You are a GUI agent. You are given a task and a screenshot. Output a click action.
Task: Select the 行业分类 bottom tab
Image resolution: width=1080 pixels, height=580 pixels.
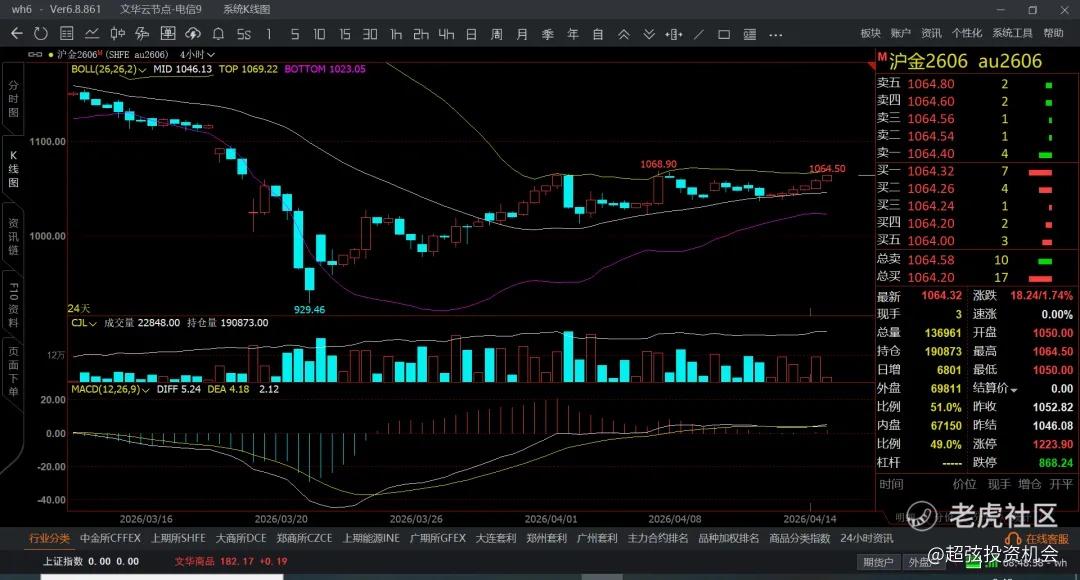click(49, 539)
